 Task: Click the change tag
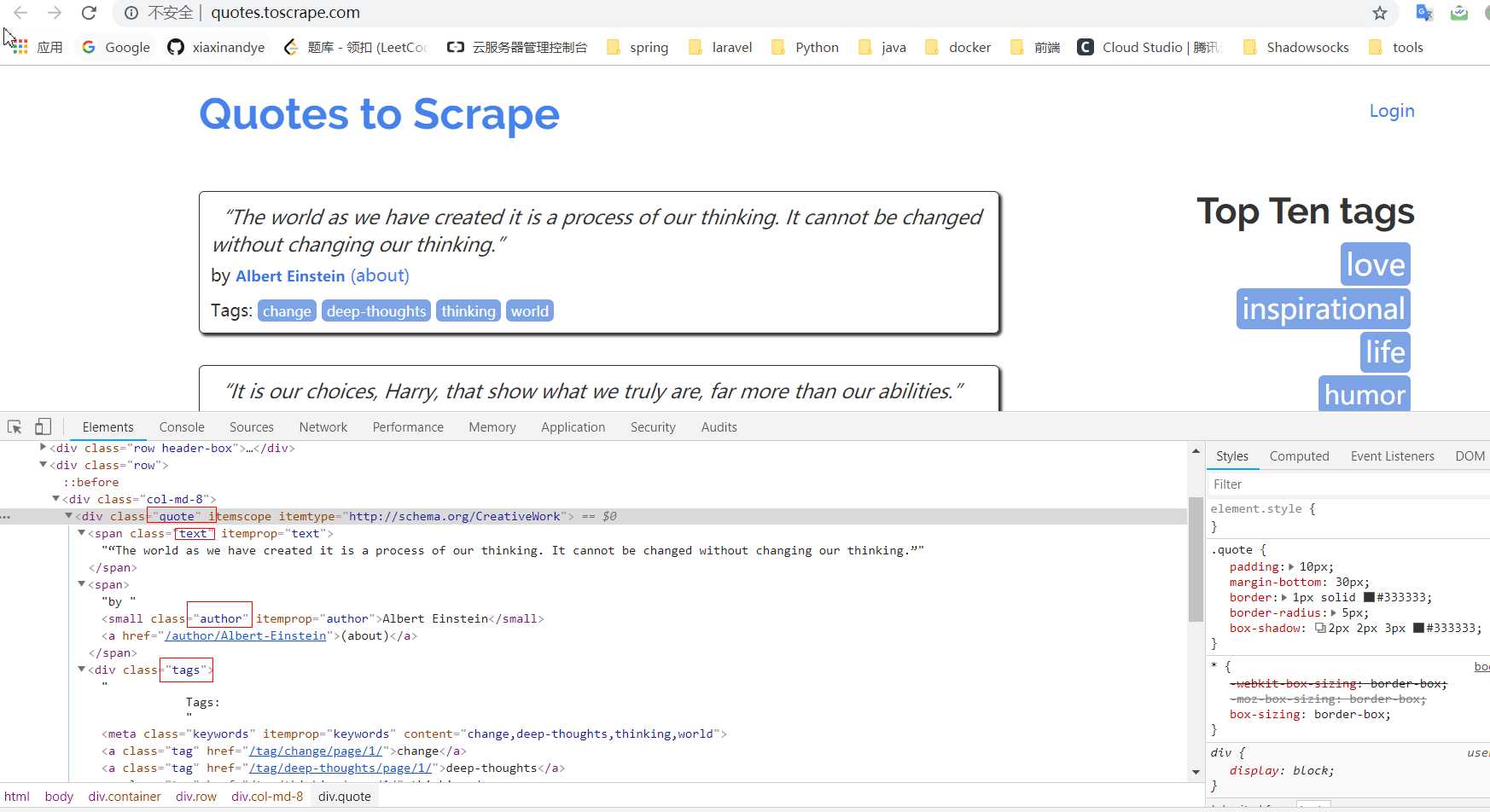click(x=287, y=311)
